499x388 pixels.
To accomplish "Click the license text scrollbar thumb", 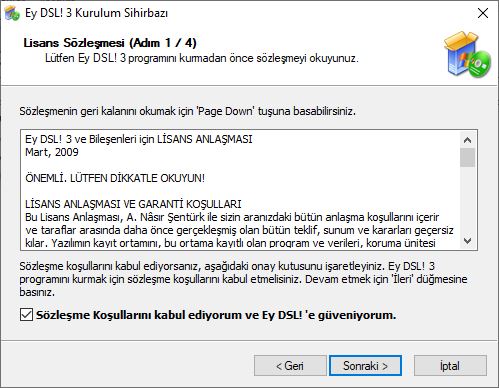I will 467,157.
